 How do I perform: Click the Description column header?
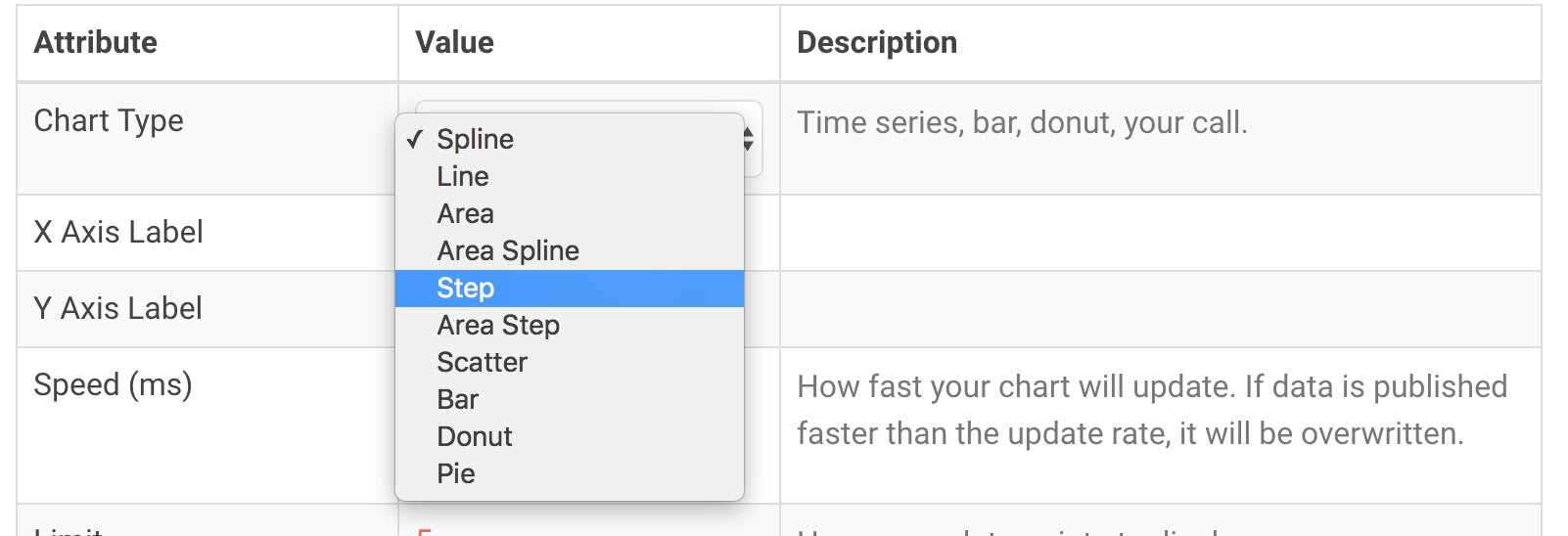tap(877, 43)
